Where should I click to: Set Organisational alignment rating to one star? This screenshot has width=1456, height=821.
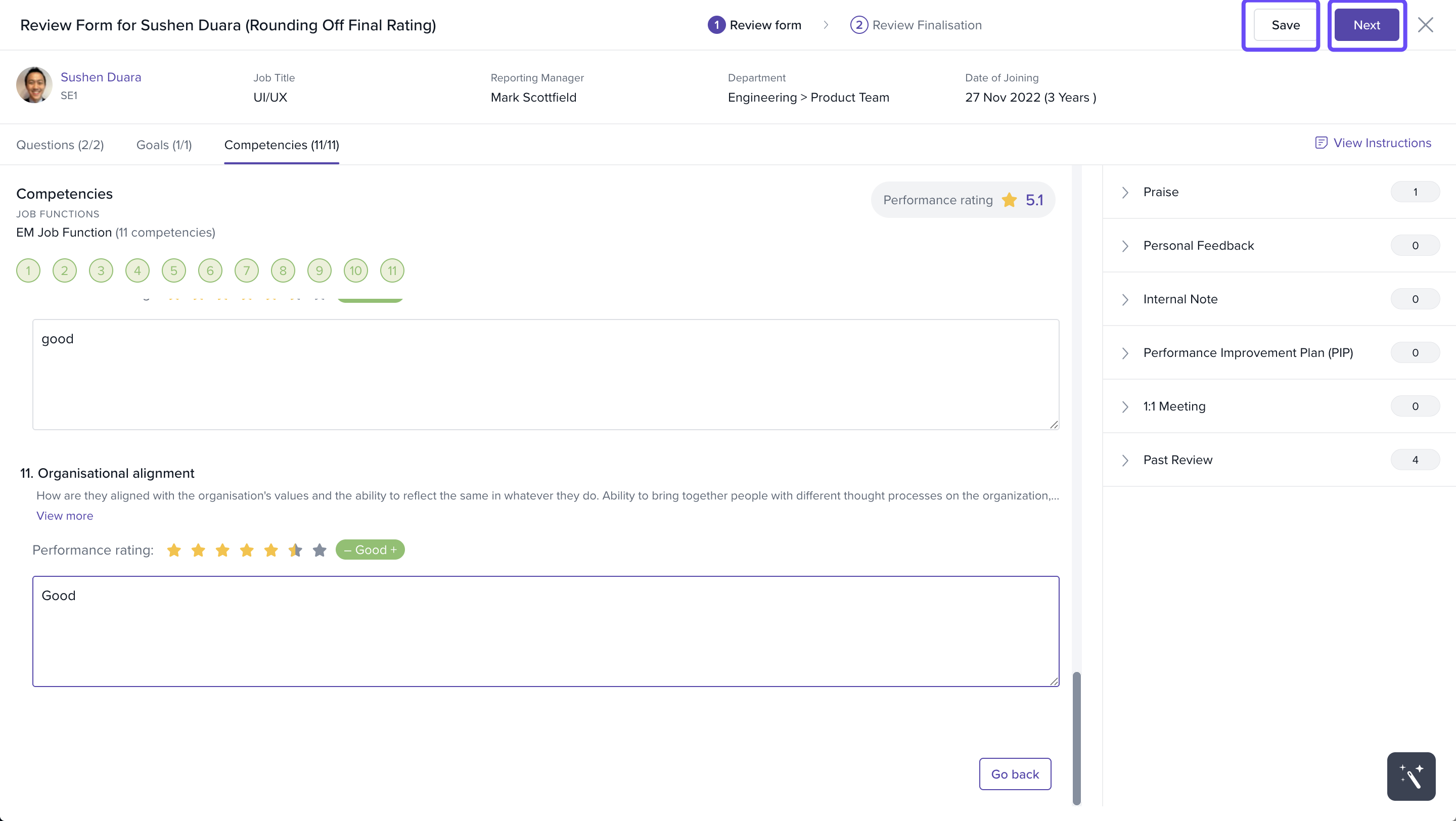point(174,550)
